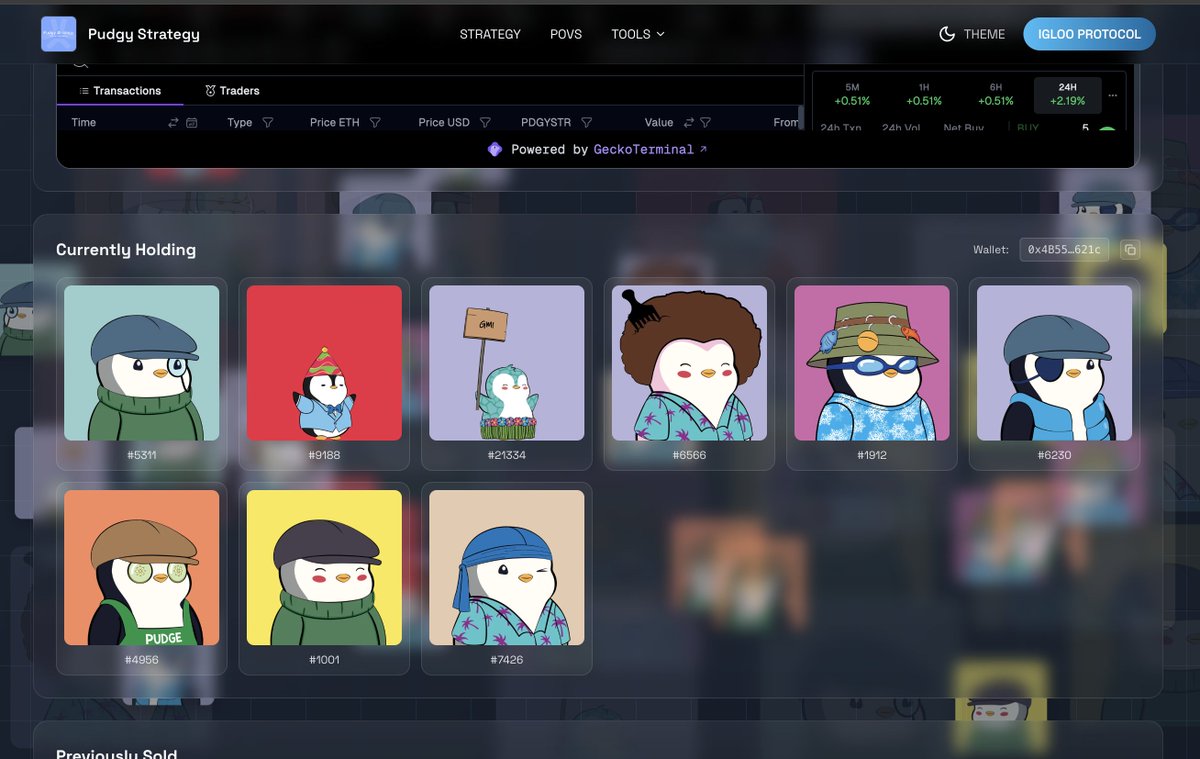Viewport: 1200px width, 759px height.
Task: Click the swap icon next to the Time column
Action: coord(173,123)
